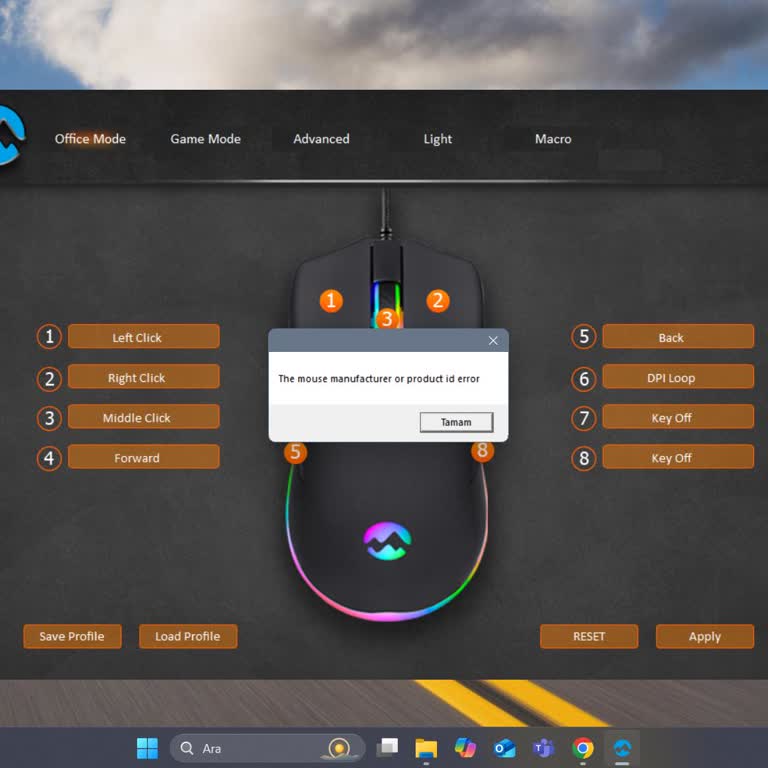
Task: Click the Tamam button in error dialog
Action: click(456, 422)
